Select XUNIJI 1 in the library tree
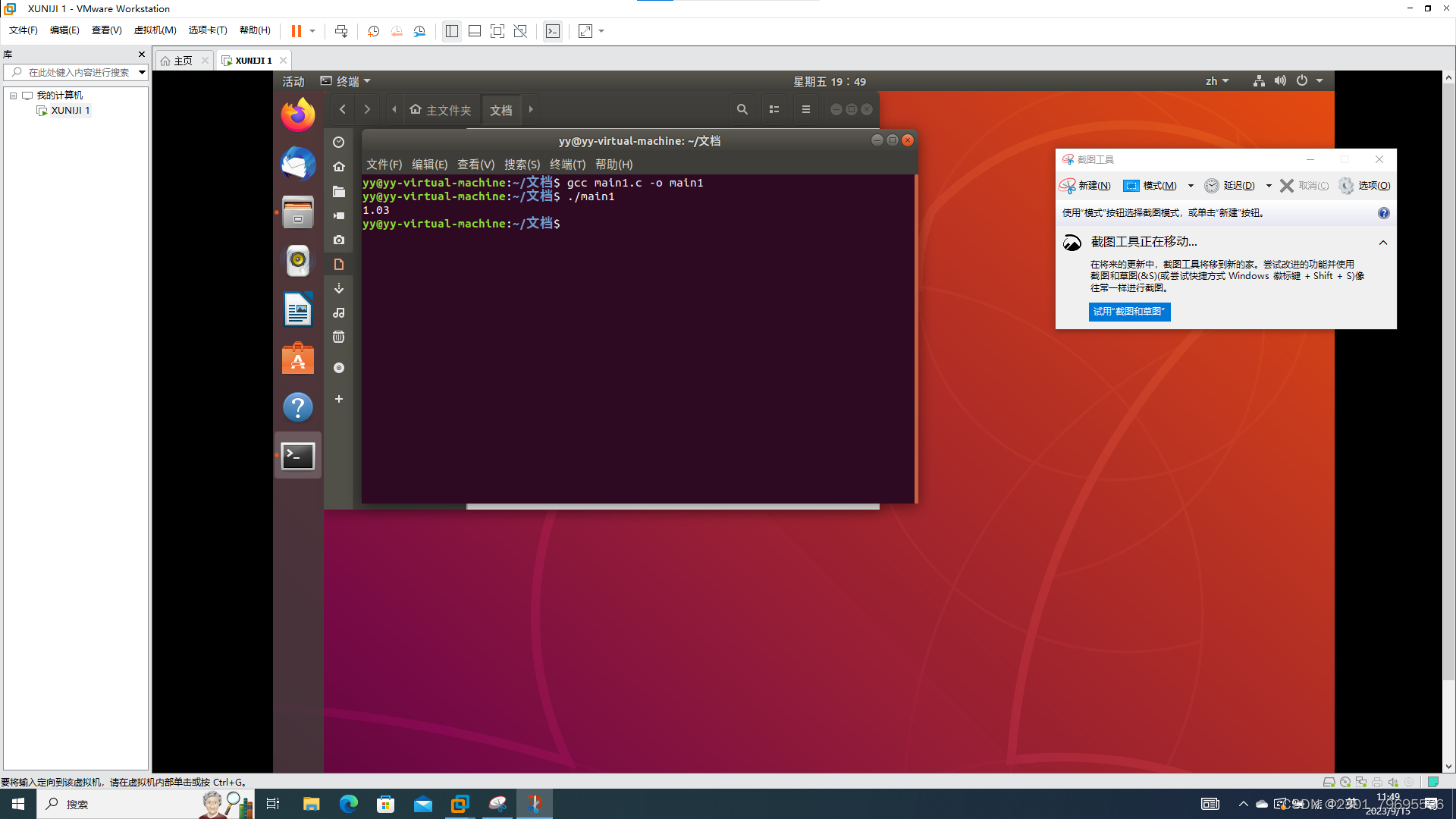The image size is (1456, 819). (70, 111)
